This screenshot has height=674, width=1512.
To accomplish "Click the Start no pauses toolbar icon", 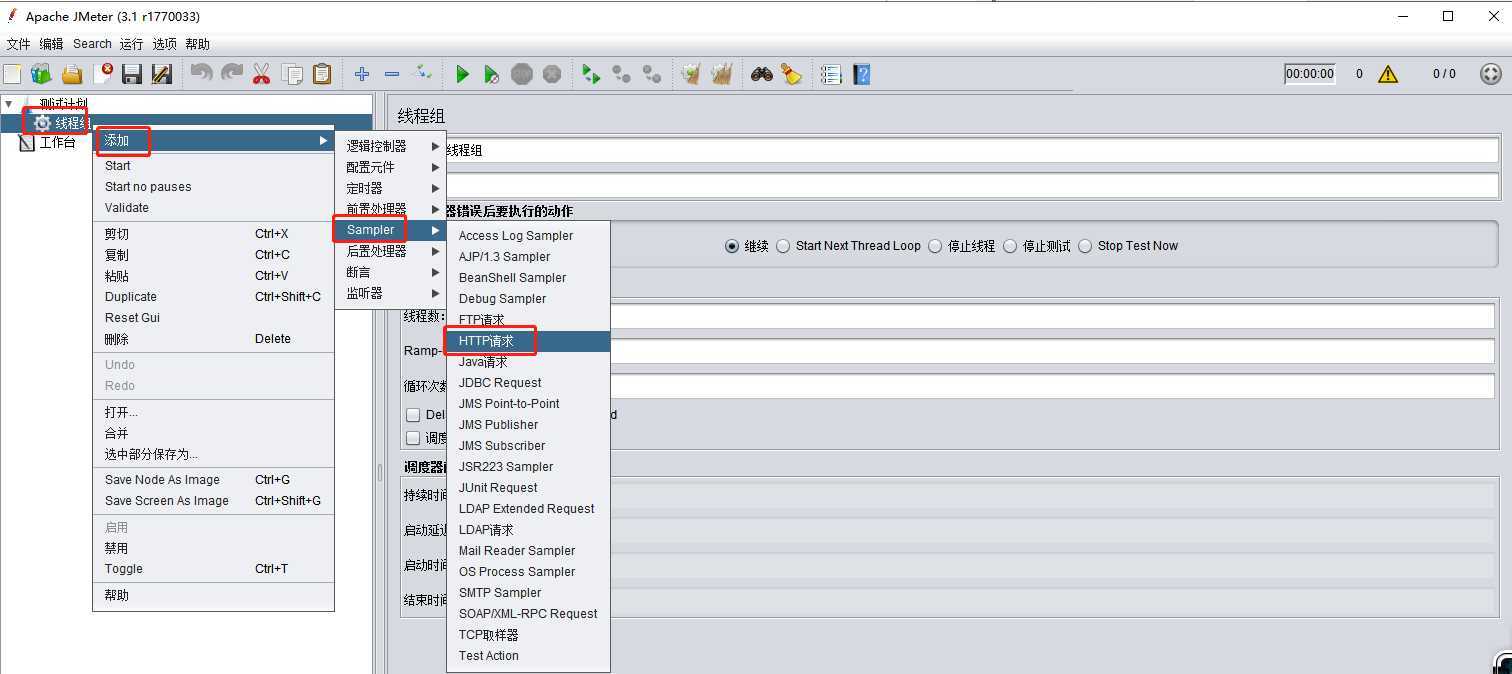I will 492,74.
